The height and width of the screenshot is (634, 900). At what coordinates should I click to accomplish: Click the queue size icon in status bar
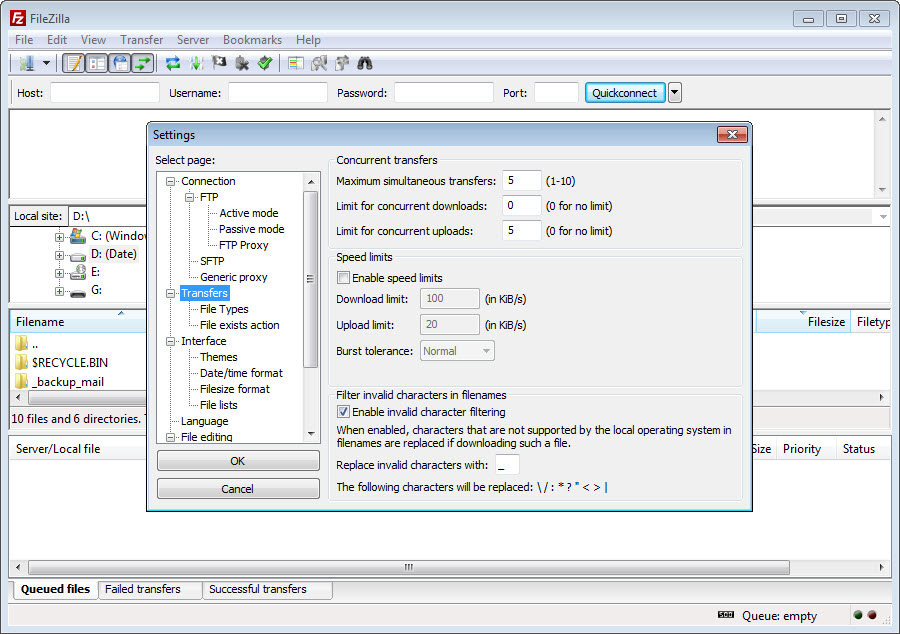coord(726,615)
